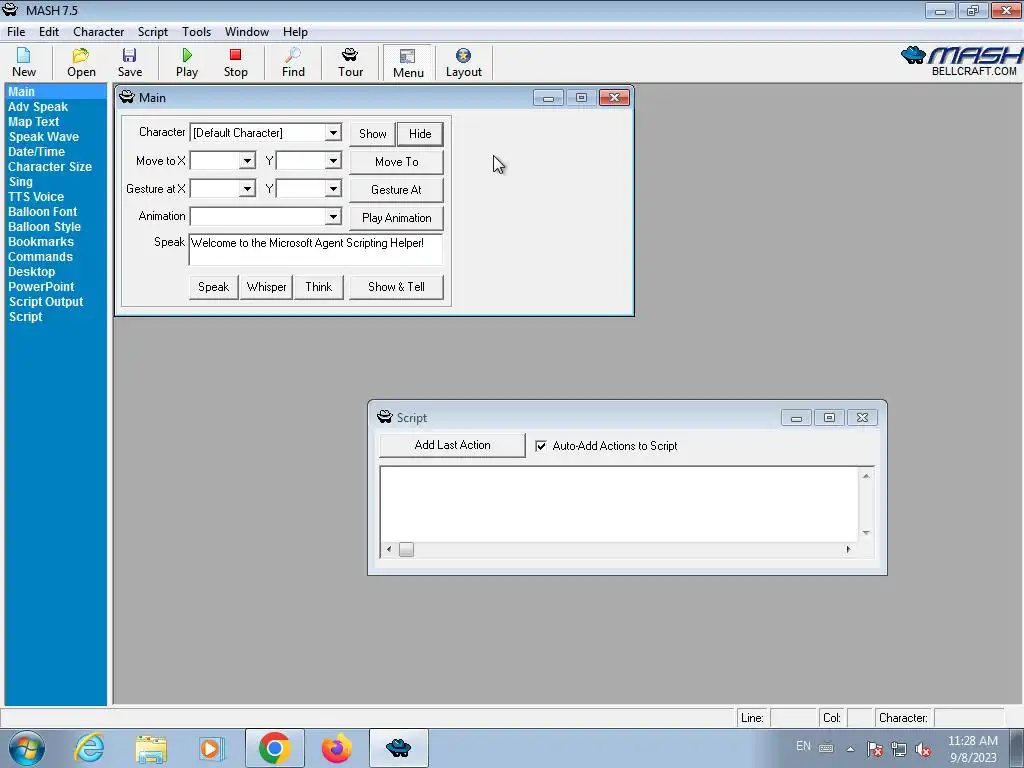Click the Script window text area
This screenshot has height=768, width=1024.
click(x=619, y=504)
